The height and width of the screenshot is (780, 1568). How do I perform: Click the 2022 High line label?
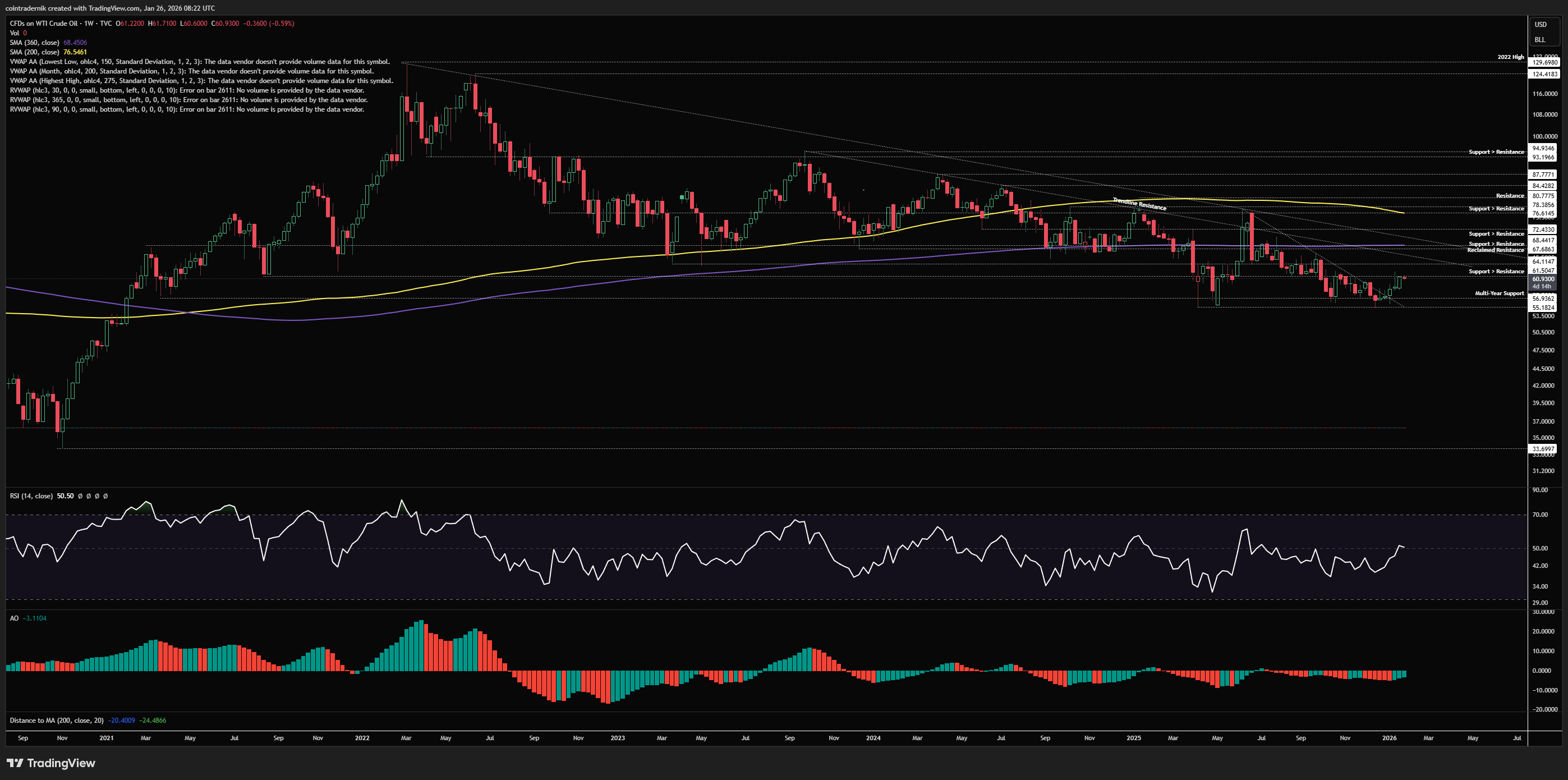pyautogui.click(x=1510, y=57)
